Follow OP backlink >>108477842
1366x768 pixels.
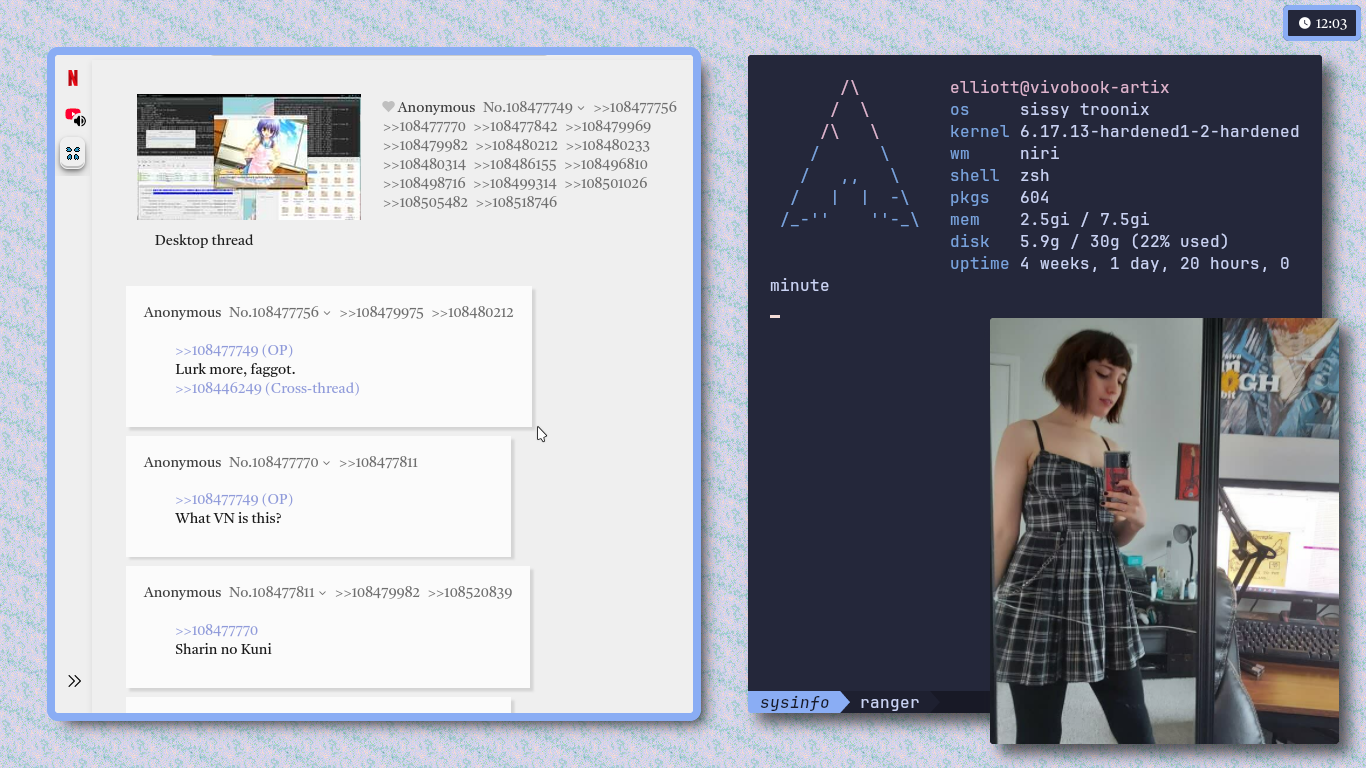[515, 126]
